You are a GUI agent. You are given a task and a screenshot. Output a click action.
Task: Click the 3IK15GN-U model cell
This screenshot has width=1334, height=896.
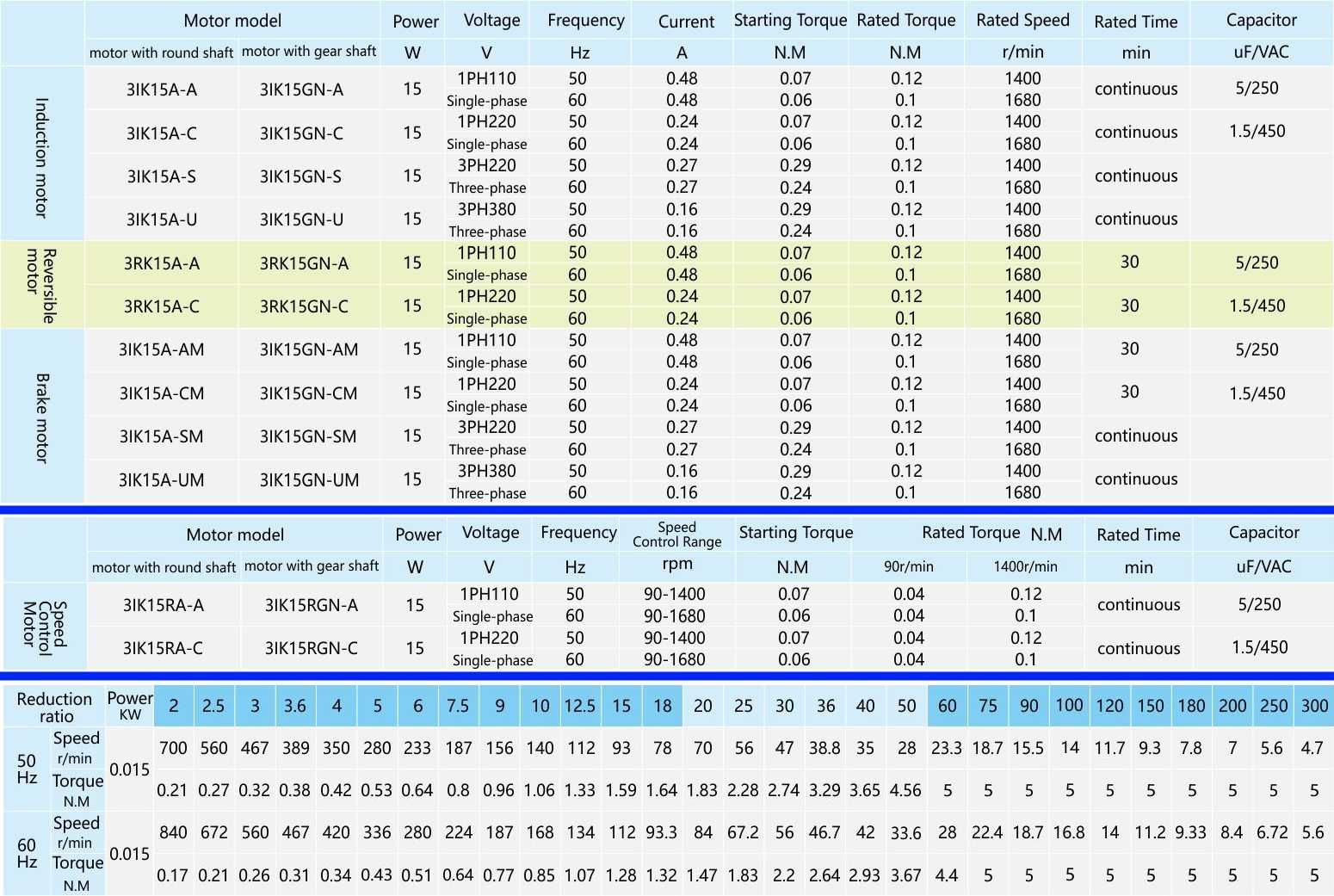click(x=301, y=219)
